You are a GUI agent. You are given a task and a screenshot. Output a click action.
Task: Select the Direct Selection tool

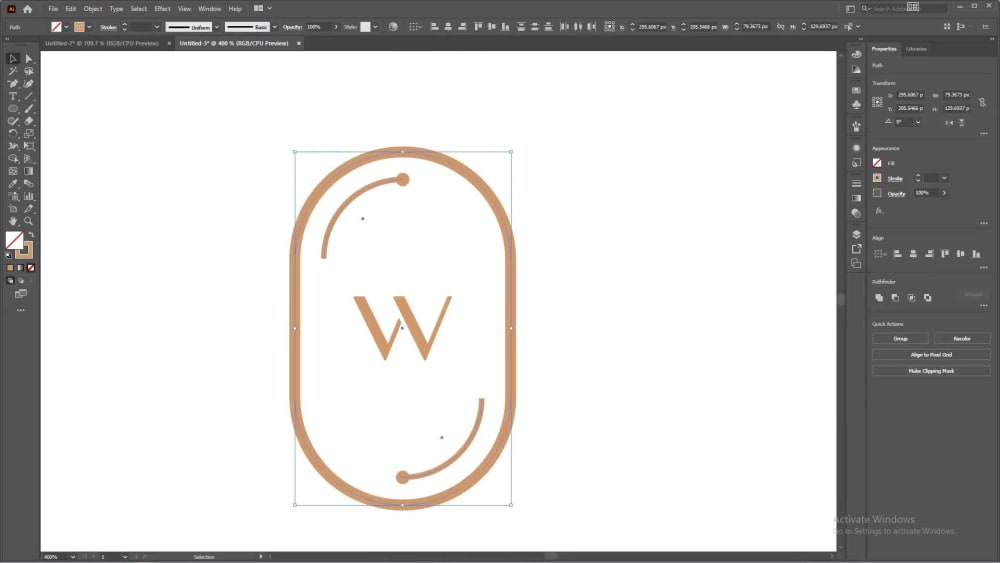click(x=29, y=59)
